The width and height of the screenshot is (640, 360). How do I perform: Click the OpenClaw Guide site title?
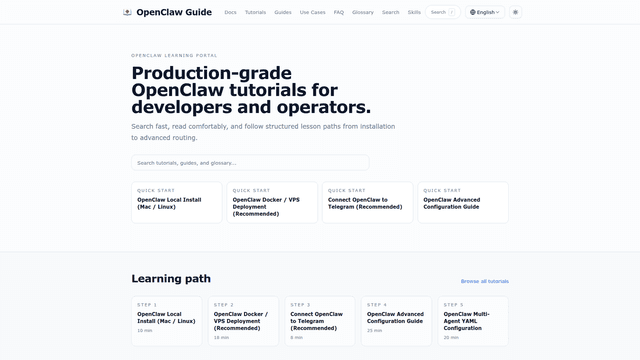[174, 12]
